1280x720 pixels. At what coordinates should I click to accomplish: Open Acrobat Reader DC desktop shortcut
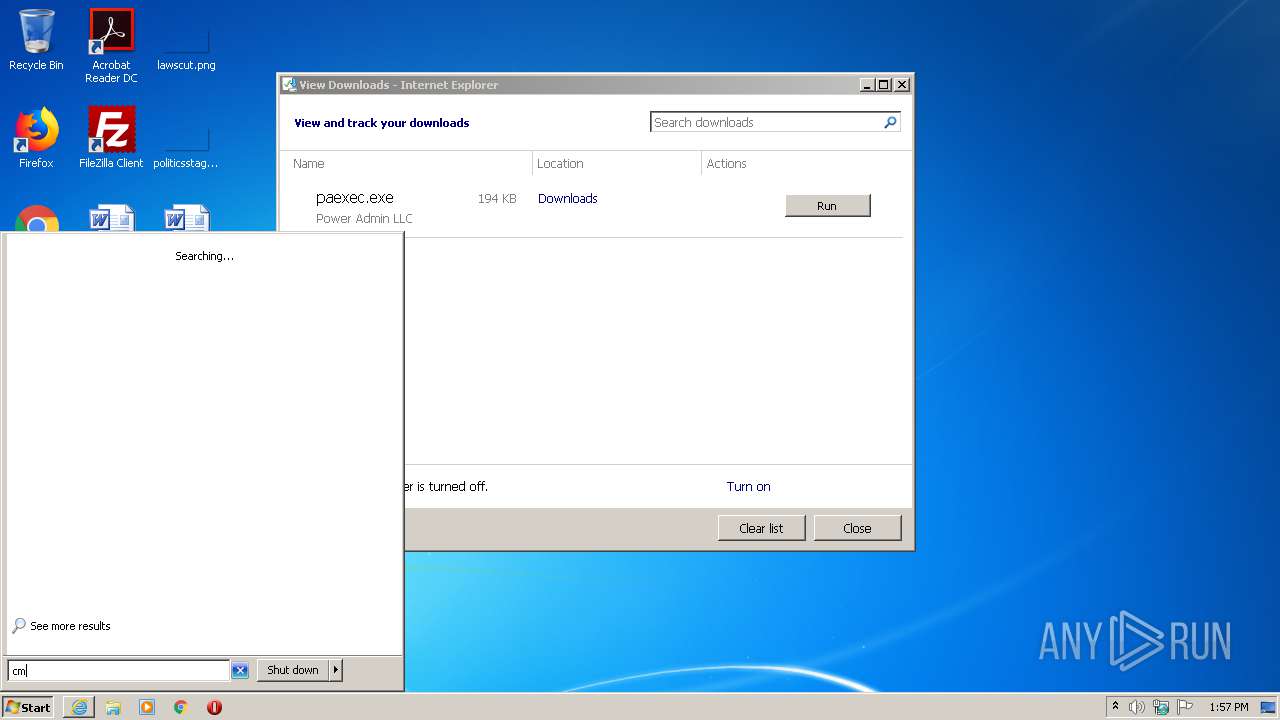pos(111,46)
